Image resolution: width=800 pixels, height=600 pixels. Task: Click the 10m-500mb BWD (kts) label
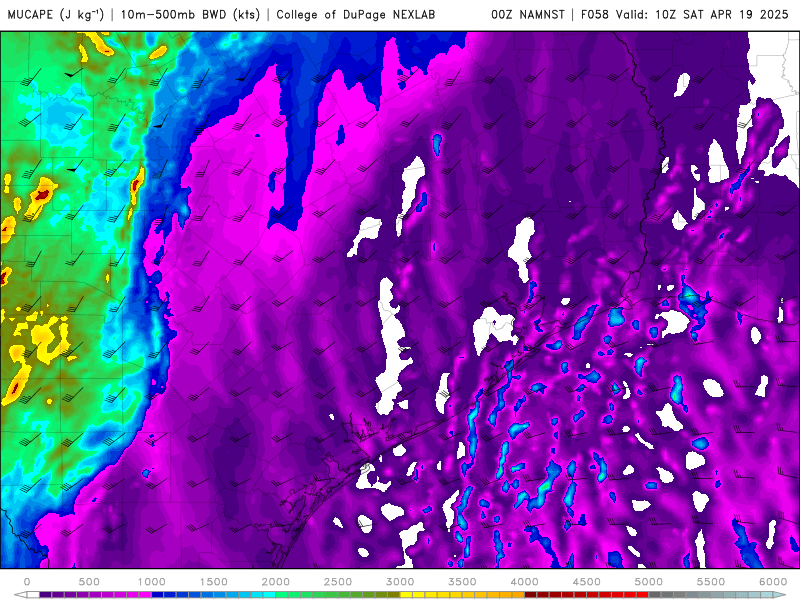coord(190,14)
